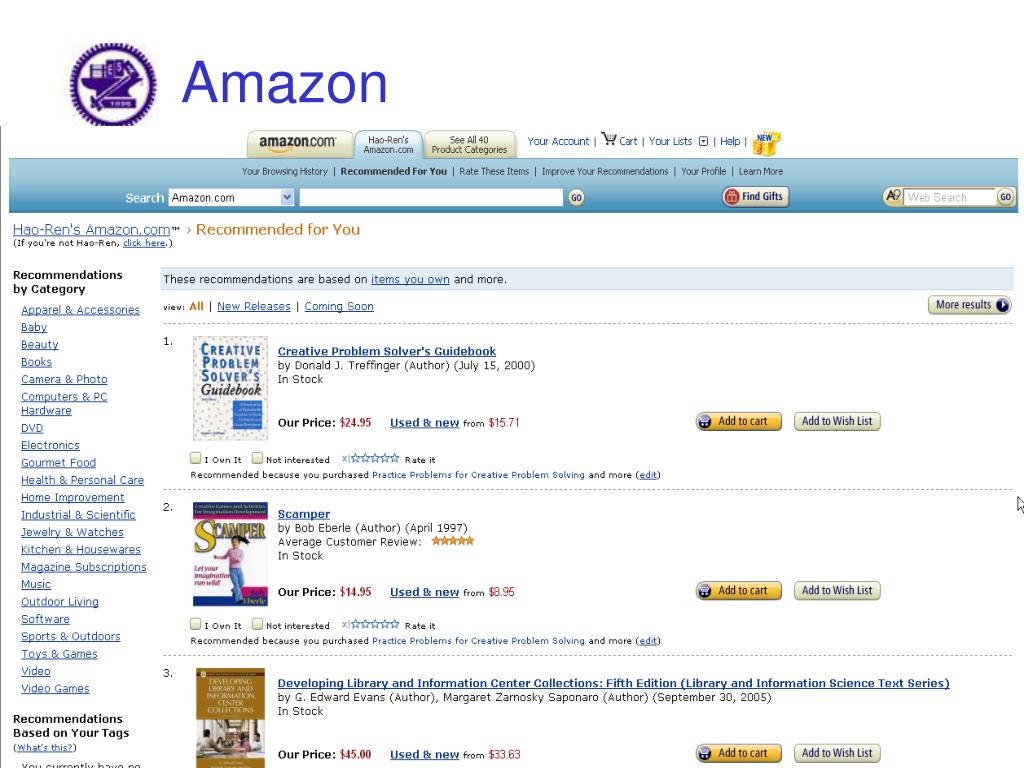Click the Find Gifts button
Viewport: 1024px width, 768px height.
756,196
